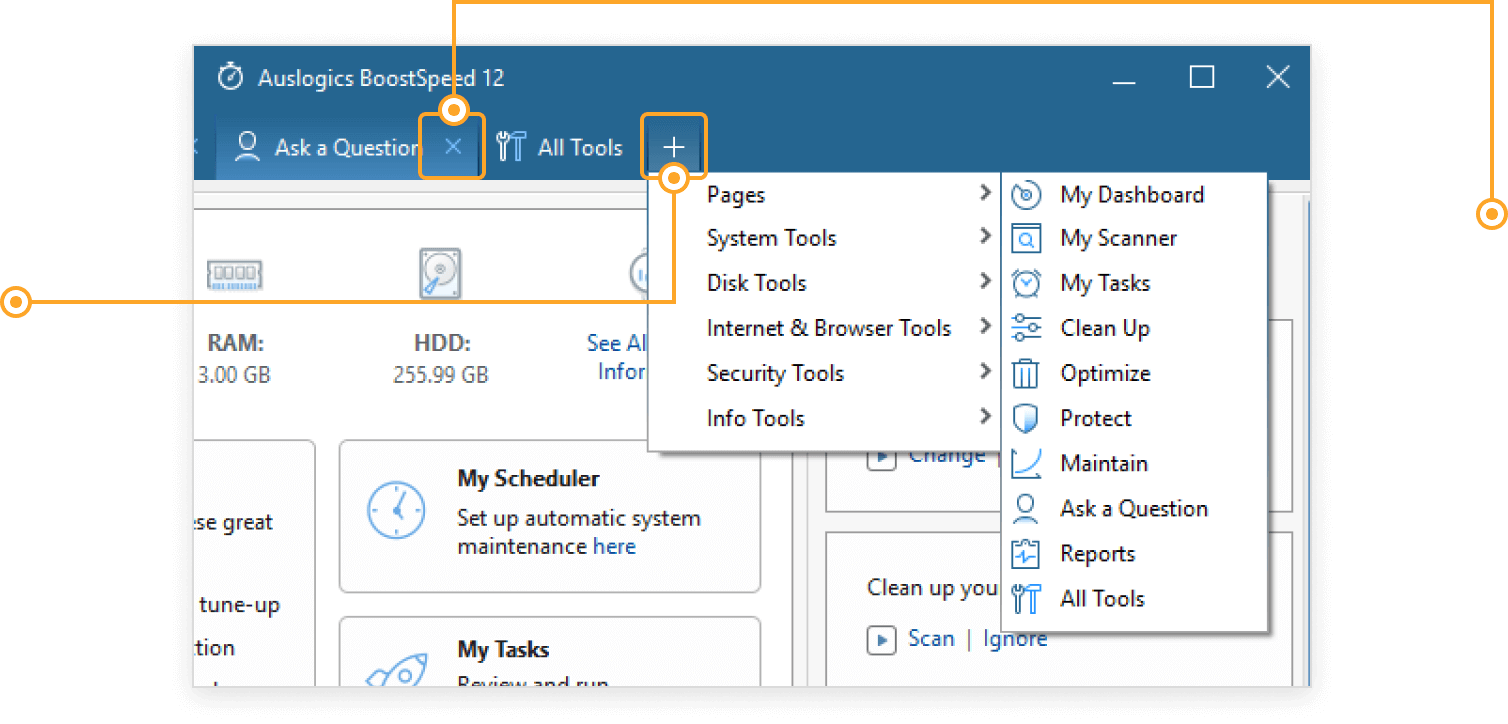Image resolution: width=1508 pixels, height=724 pixels.
Task: Click the My Tasks alarm clock icon
Action: pos(1026,284)
